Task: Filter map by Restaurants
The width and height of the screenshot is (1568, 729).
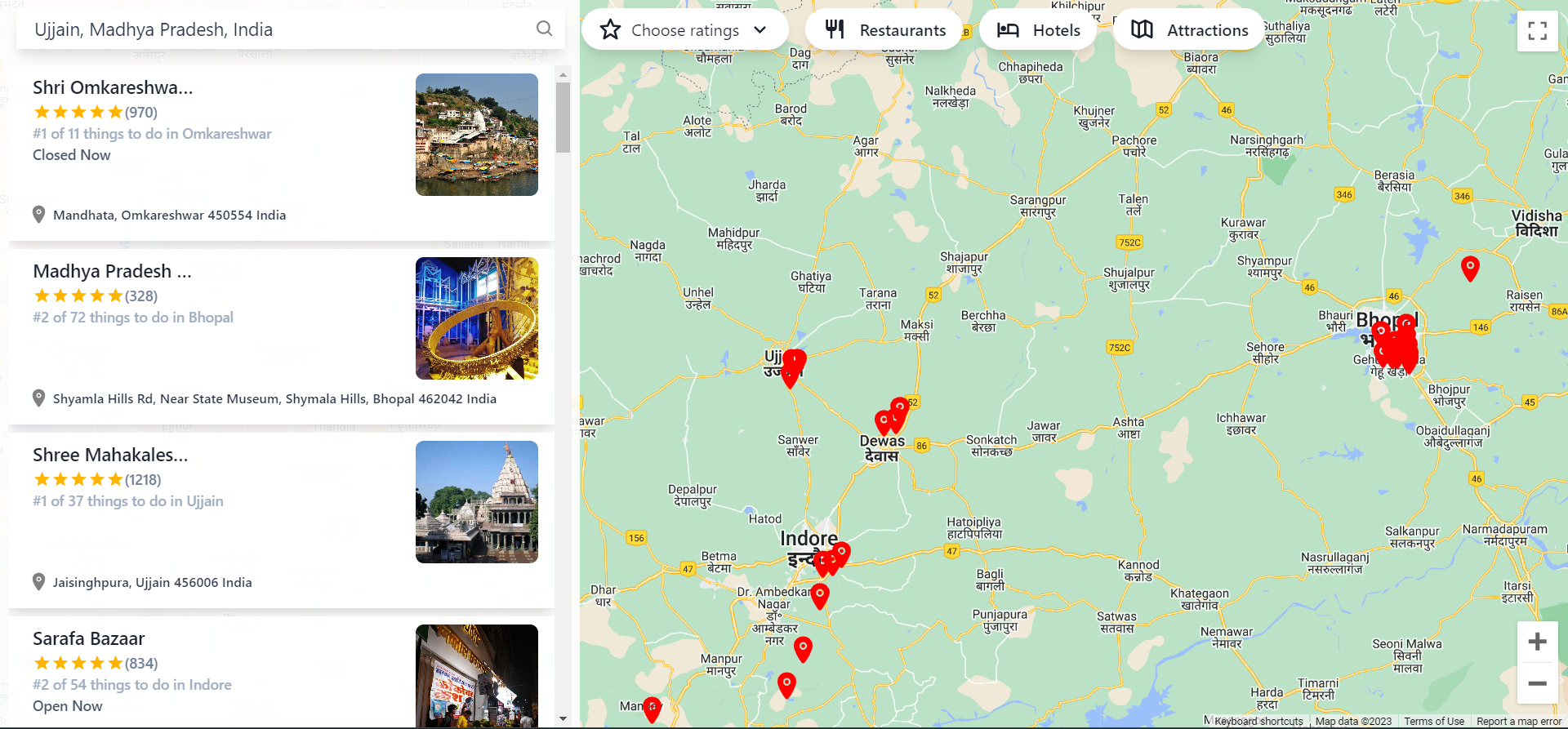Action: (x=884, y=30)
